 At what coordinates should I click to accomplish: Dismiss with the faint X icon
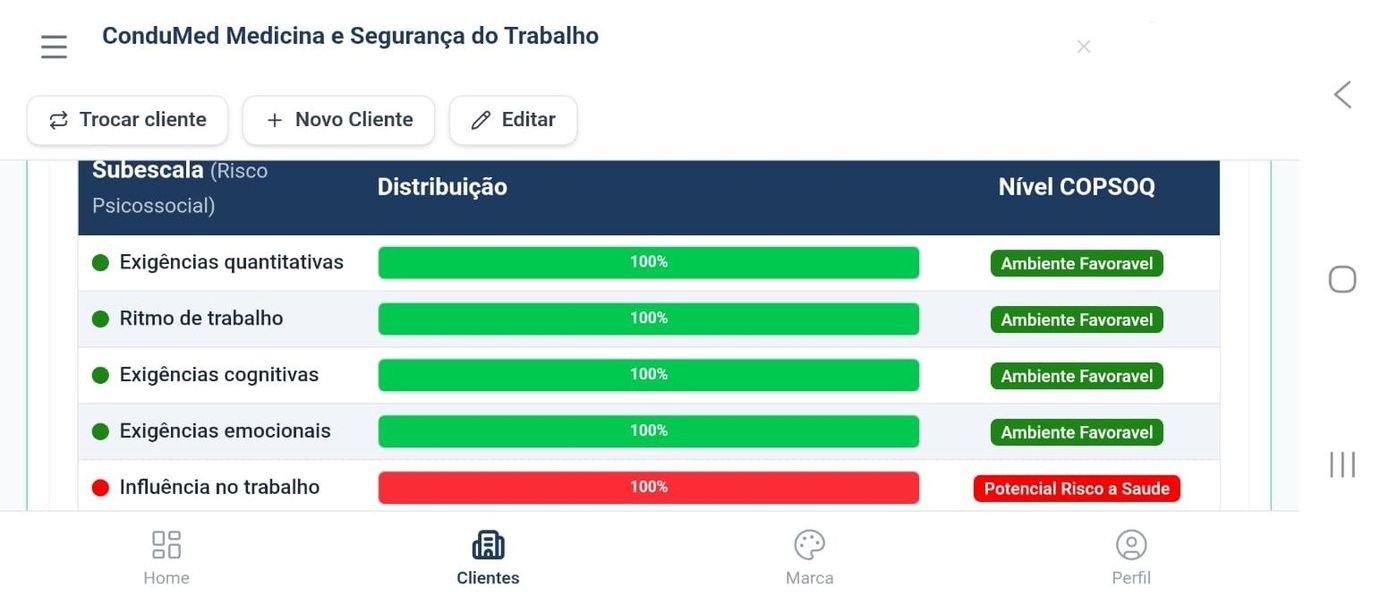pos(1083,46)
